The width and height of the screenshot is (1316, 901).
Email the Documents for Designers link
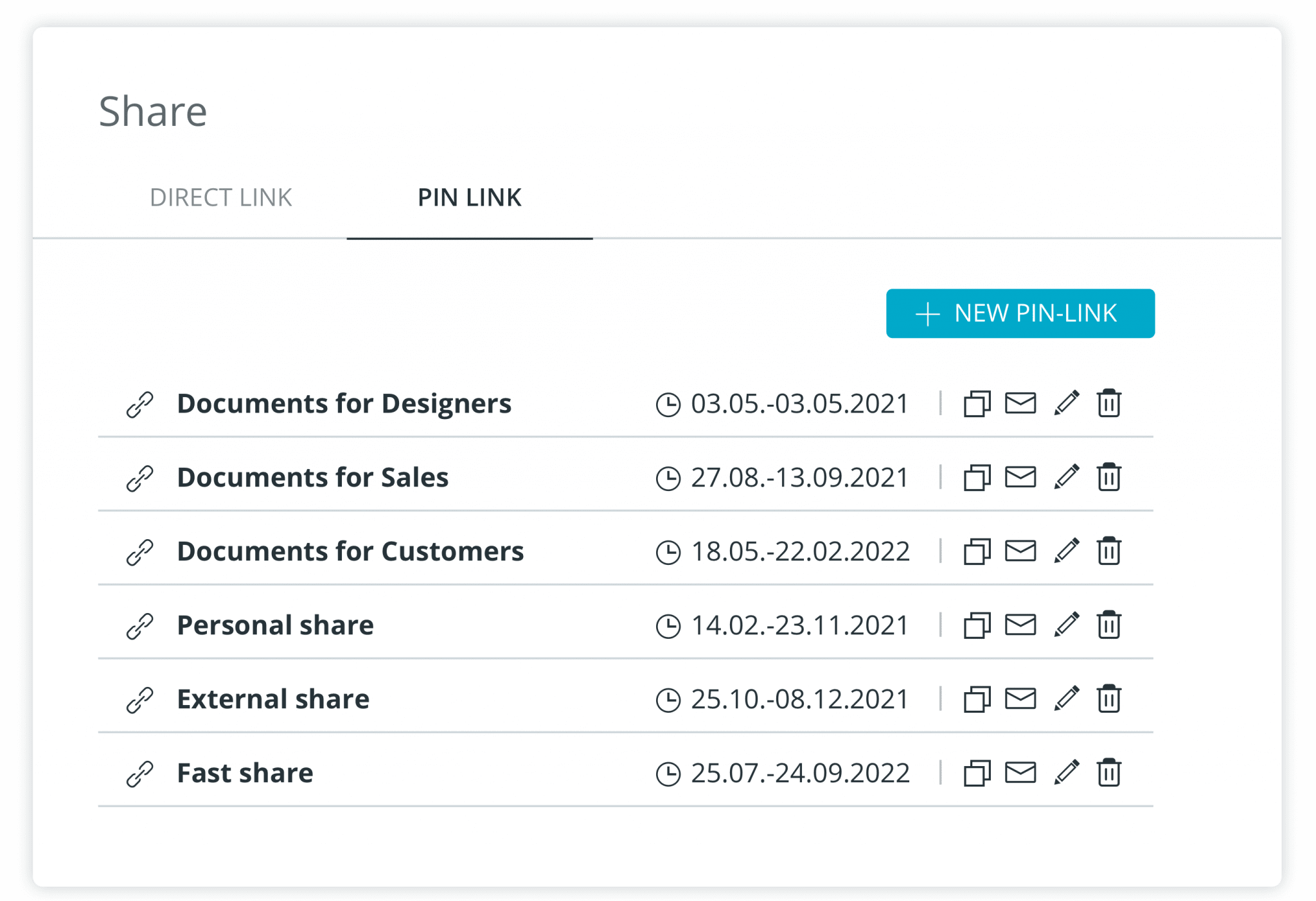(1020, 404)
